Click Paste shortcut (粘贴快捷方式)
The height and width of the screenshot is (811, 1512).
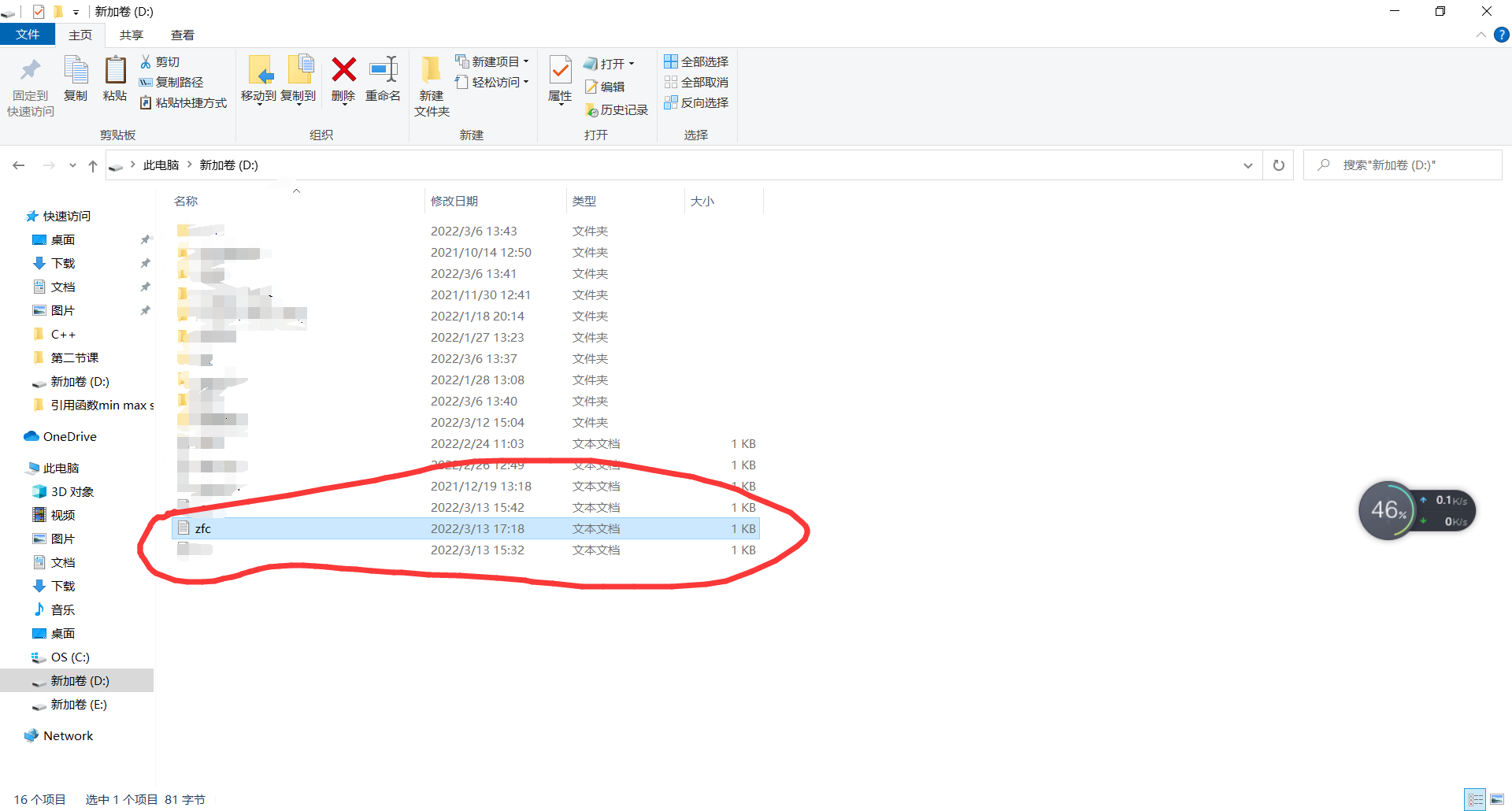(x=183, y=102)
